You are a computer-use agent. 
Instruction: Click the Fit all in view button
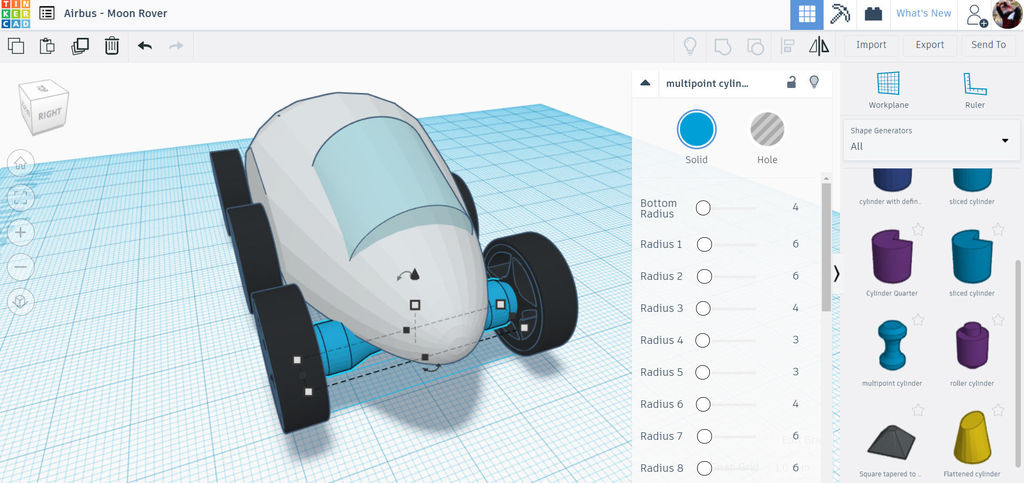(x=20, y=198)
